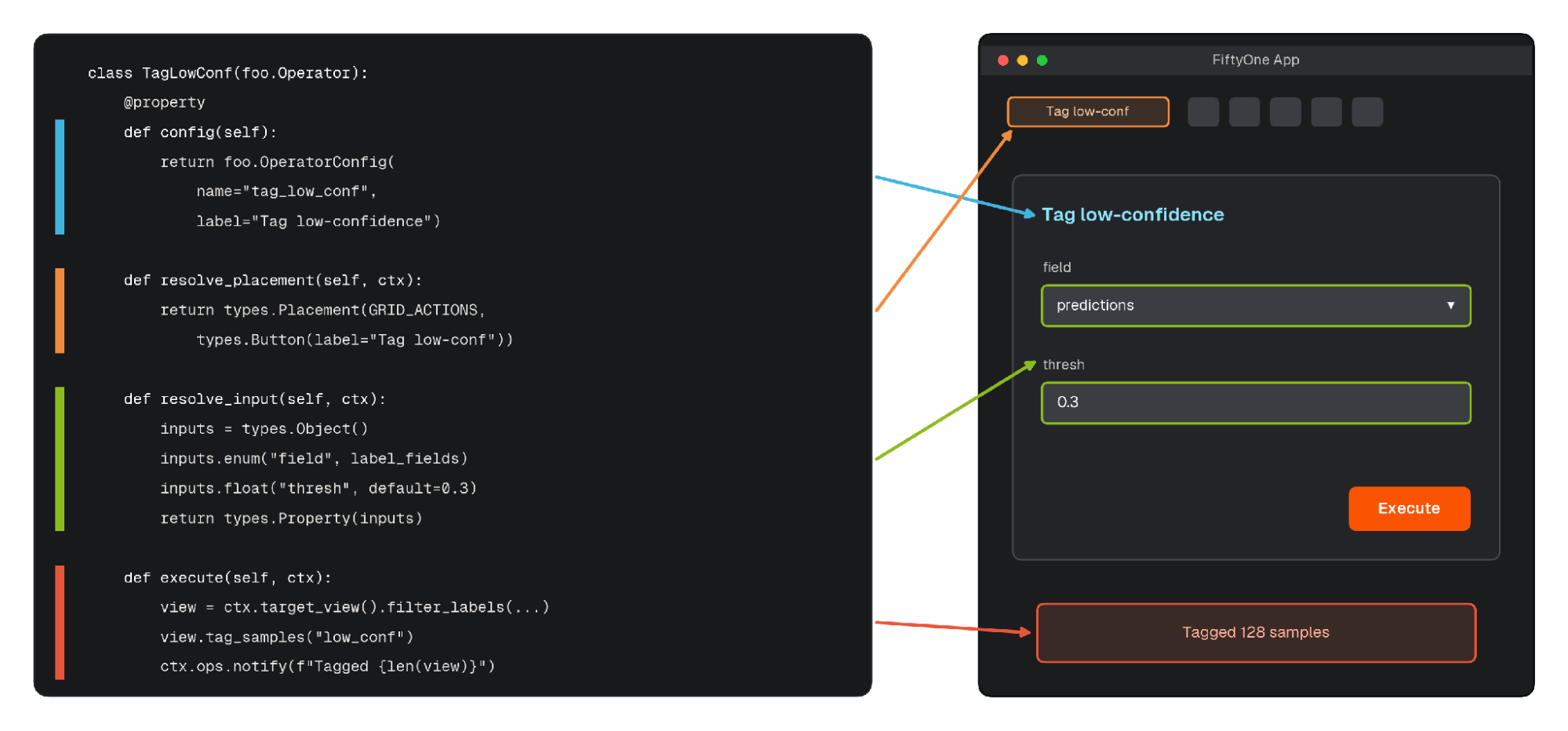Click the inputs.enum("field", label_fields) line
The image size is (1568, 731).
(314, 459)
